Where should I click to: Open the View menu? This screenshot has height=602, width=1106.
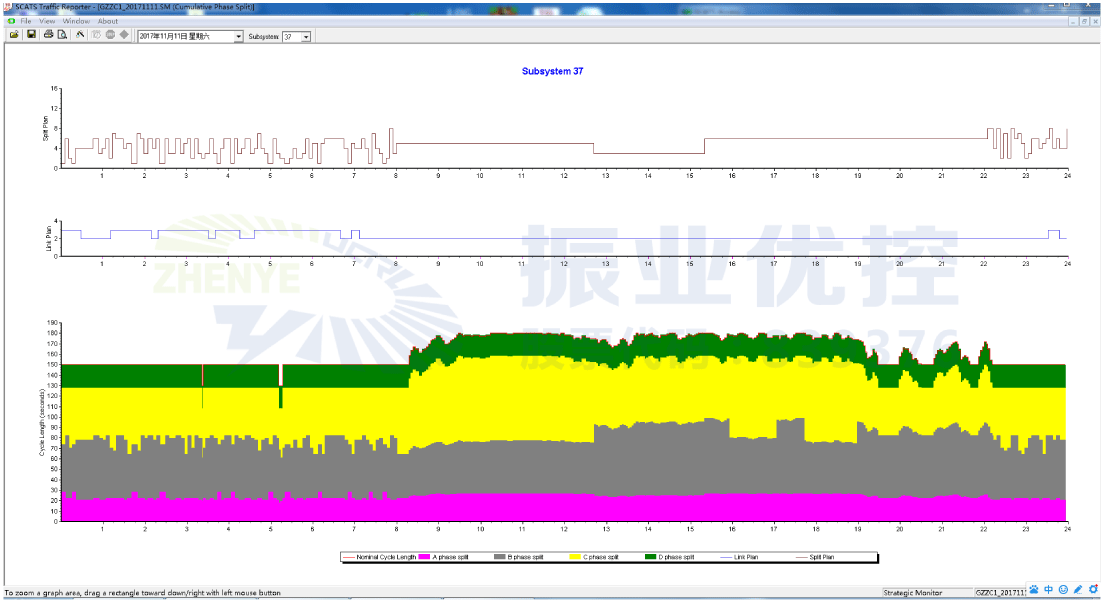(x=47, y=21)
